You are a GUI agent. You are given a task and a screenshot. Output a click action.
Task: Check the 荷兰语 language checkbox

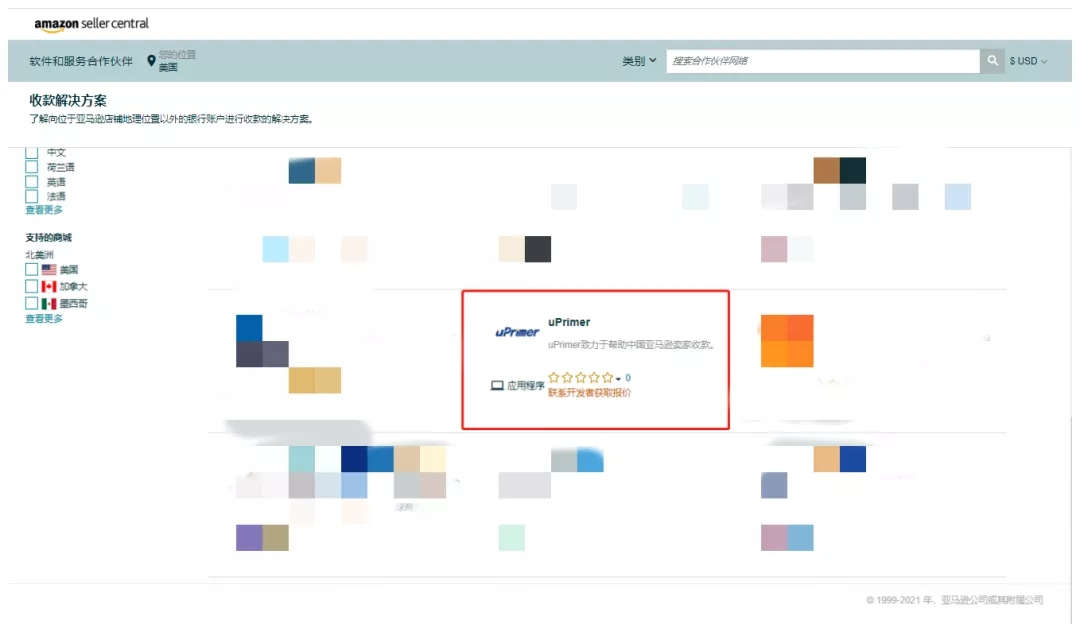click(32, 167)
